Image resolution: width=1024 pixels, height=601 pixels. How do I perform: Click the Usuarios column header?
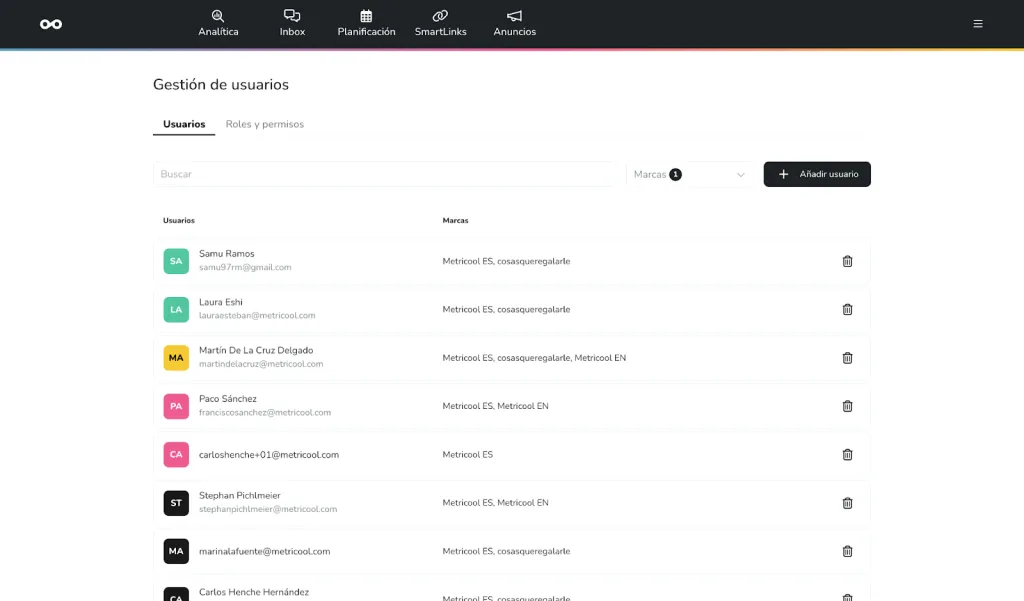click(179, 221)
